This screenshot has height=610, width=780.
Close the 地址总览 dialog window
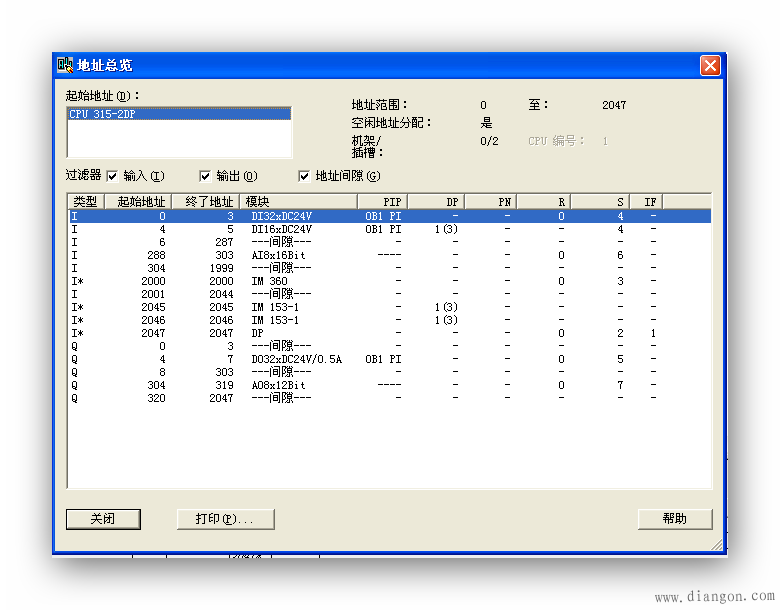point(709,65)
